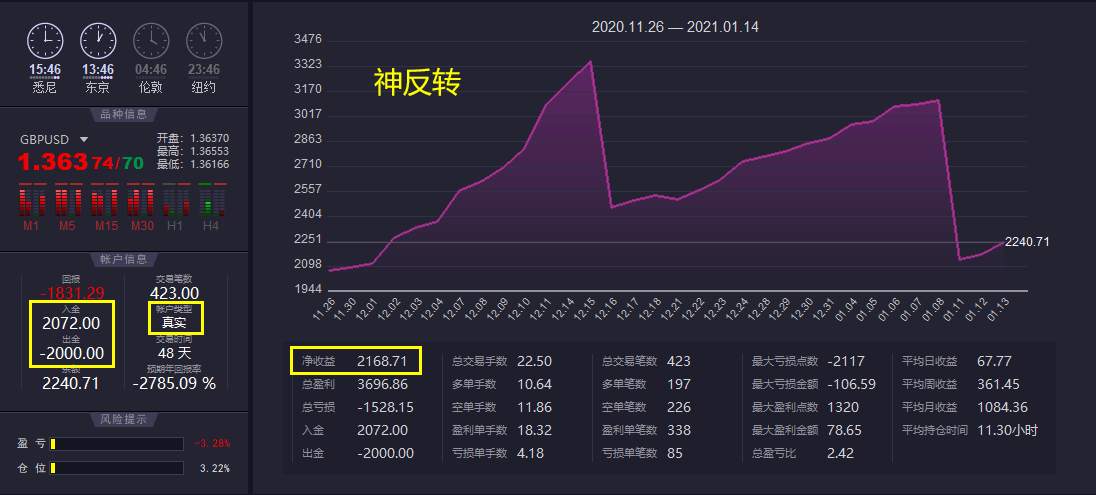This screenshot has width=1096, height=495.
Task: Click the 总亏损 -1528.15 statistic
Action: 358,407
